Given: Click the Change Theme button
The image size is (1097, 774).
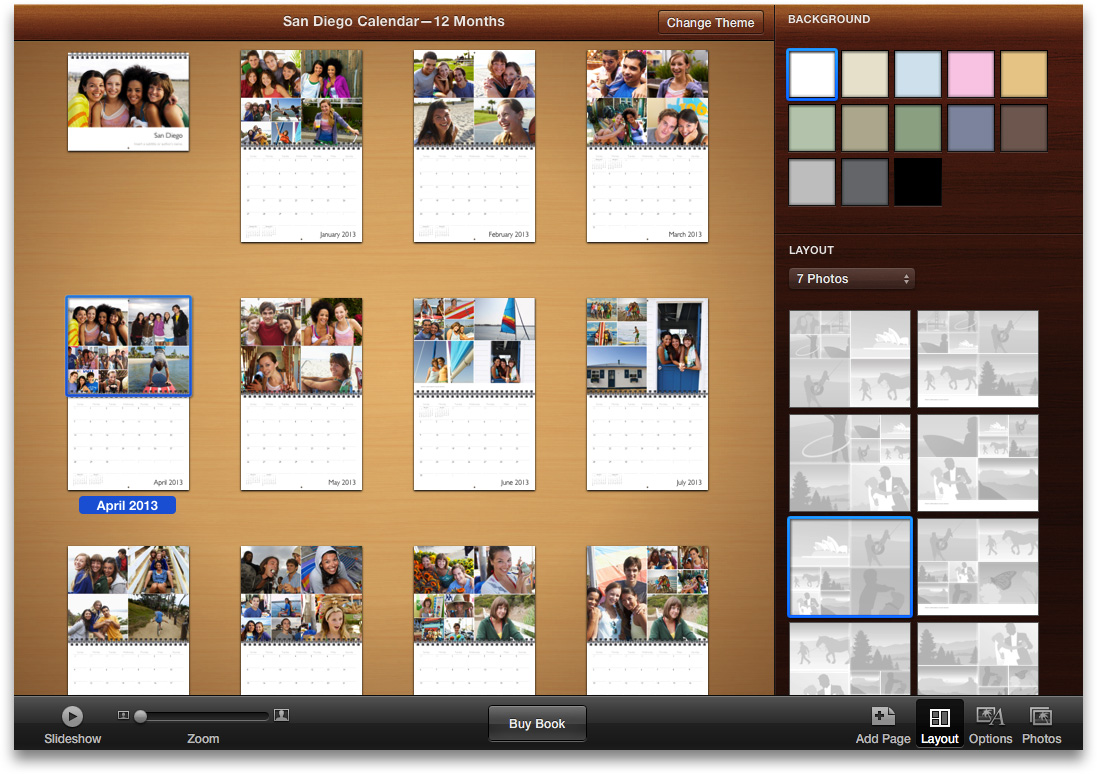Looking at the screenshot, I should (710, 23).
